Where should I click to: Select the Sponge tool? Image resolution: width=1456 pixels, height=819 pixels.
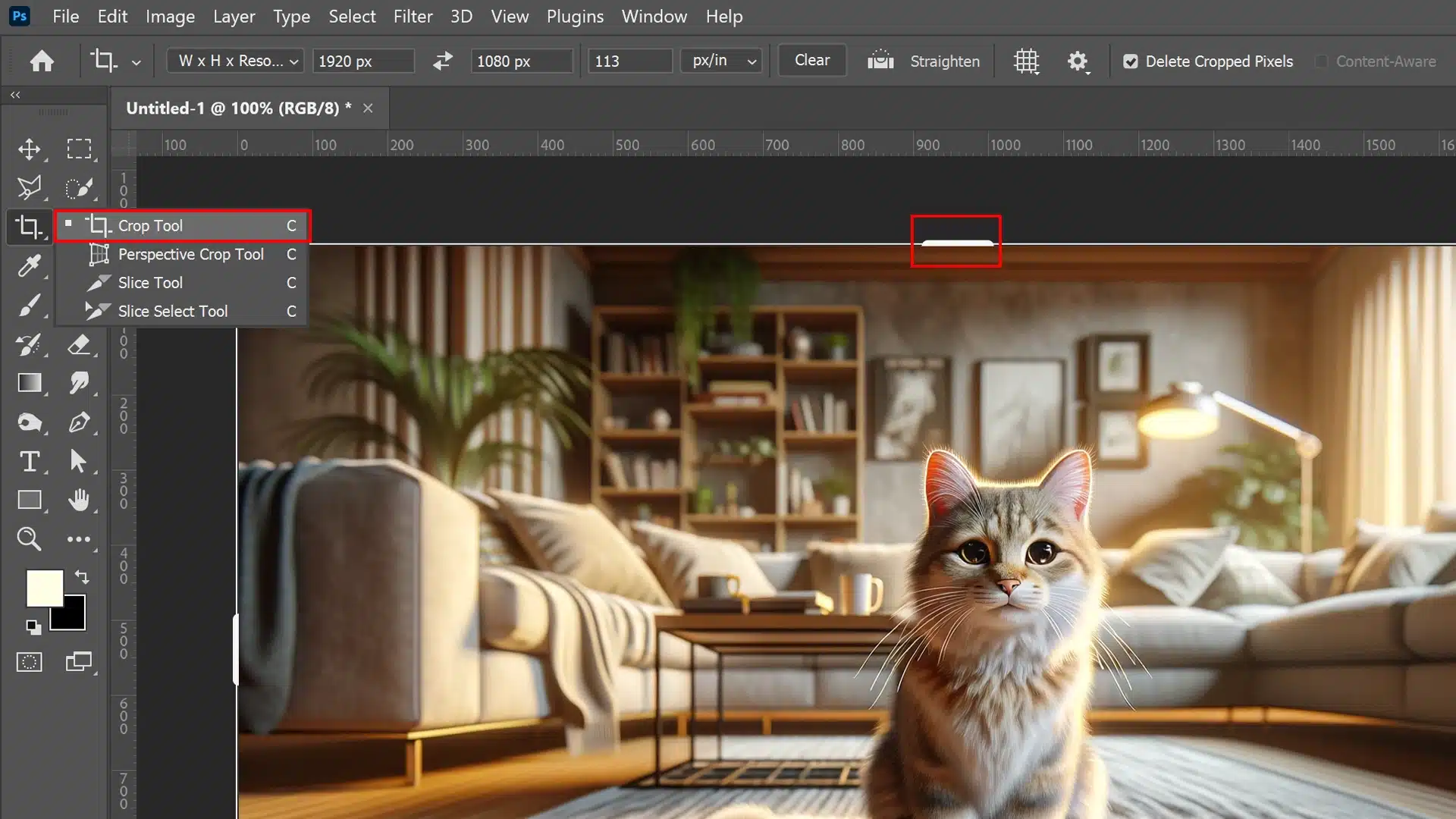pyautogui.click(x=30, y=422)
